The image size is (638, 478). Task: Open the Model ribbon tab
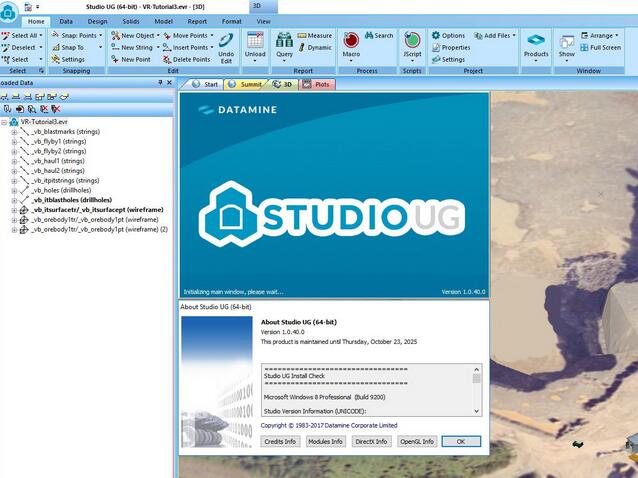[164, 22]
